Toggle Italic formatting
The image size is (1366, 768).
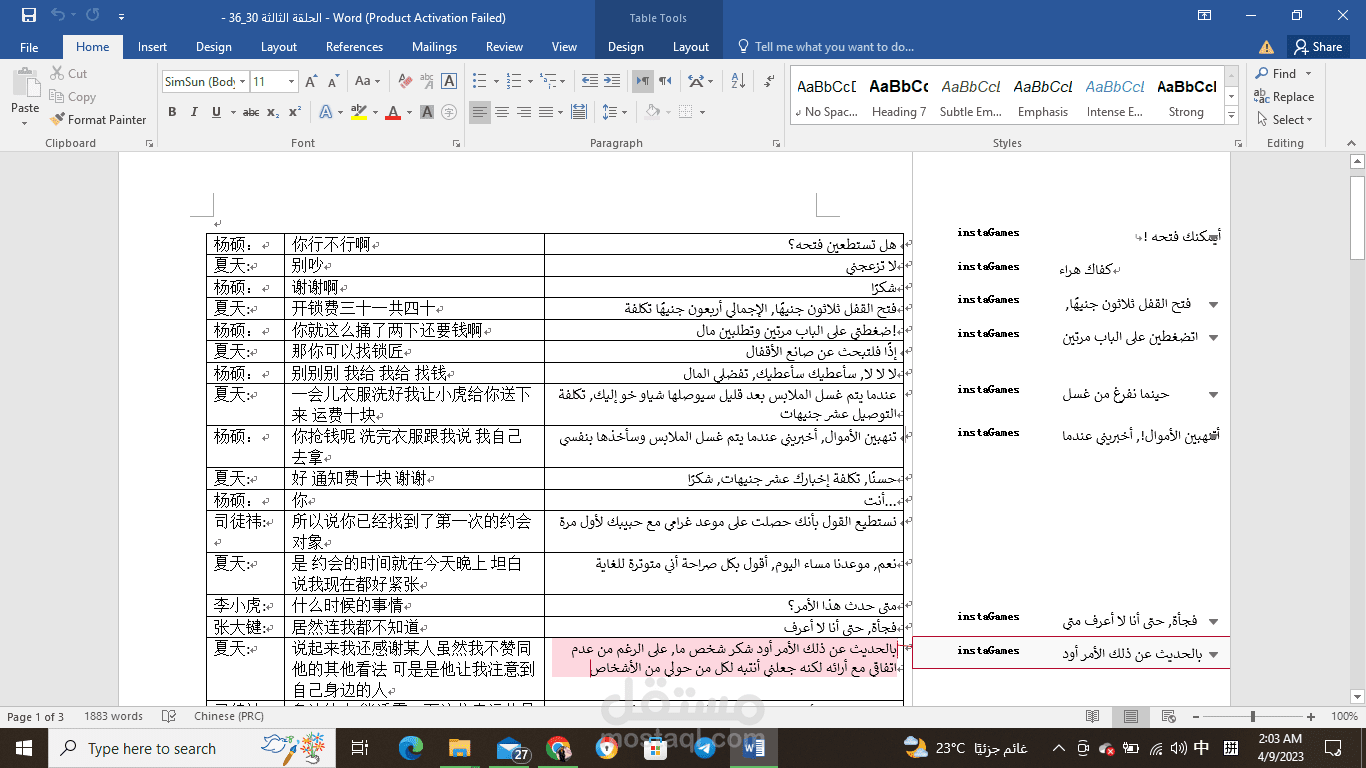coord(194,112)
